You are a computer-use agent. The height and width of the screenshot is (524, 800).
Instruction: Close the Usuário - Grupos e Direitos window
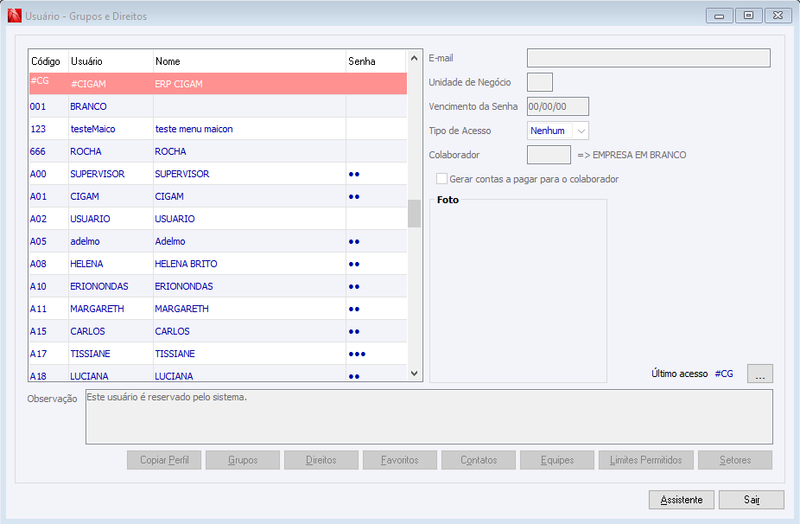click(x=778, y=16)
